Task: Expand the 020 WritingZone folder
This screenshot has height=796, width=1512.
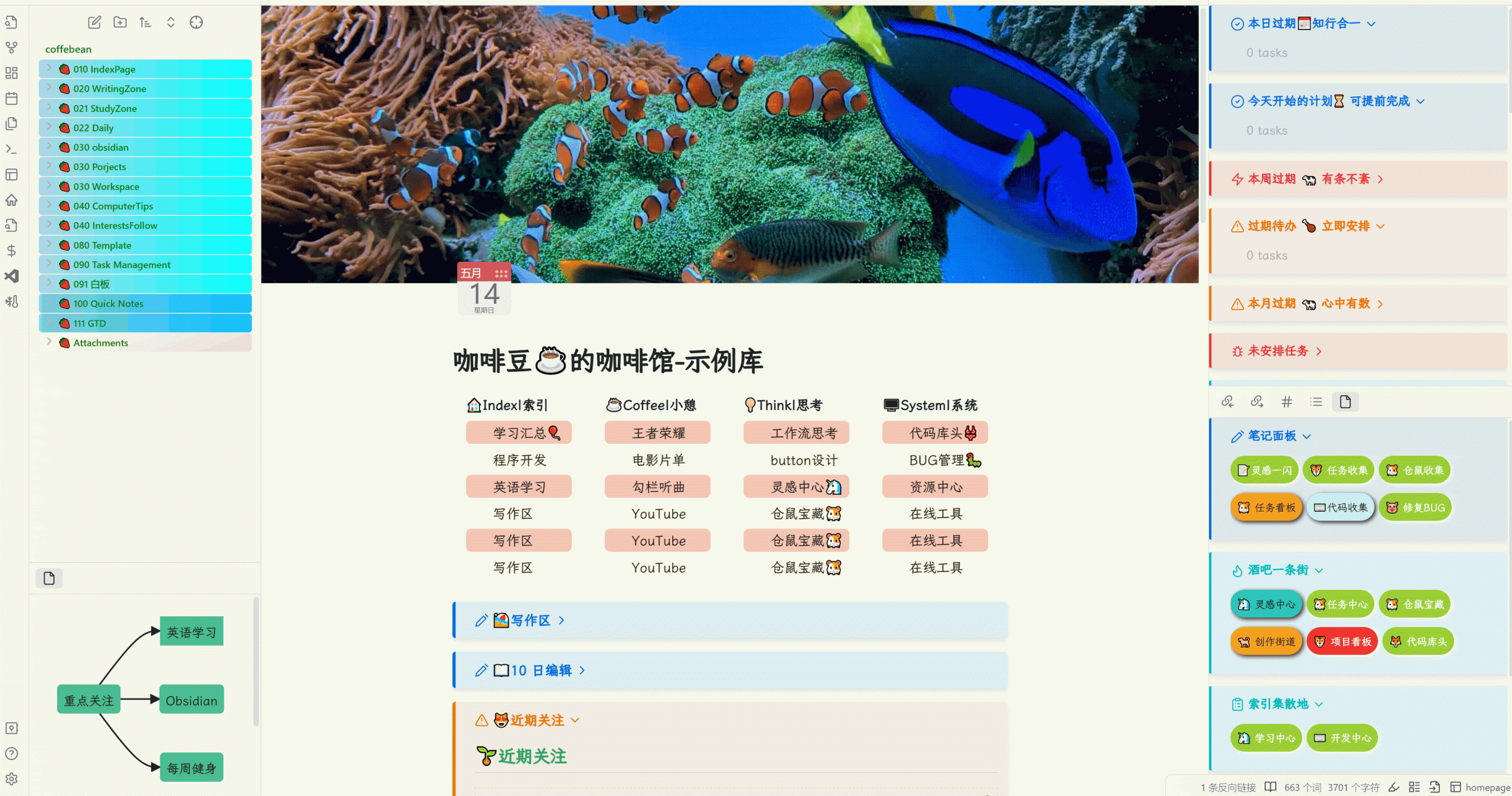Action: (x=49, y=89)
